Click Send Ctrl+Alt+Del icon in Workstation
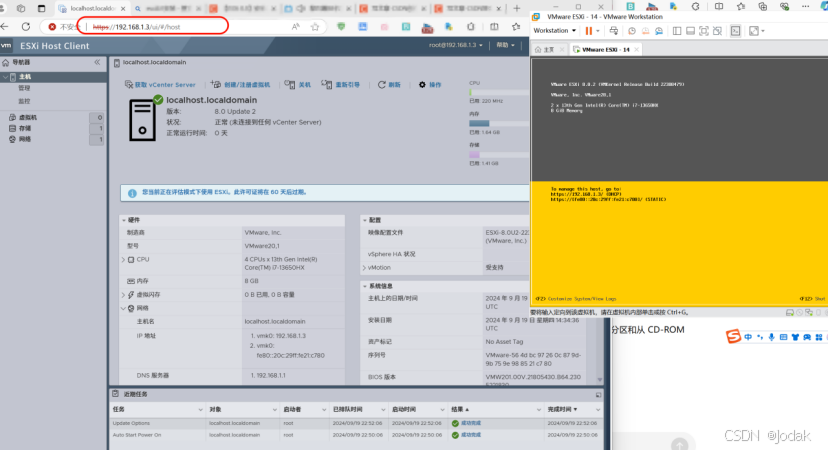 tap(614, 31)
